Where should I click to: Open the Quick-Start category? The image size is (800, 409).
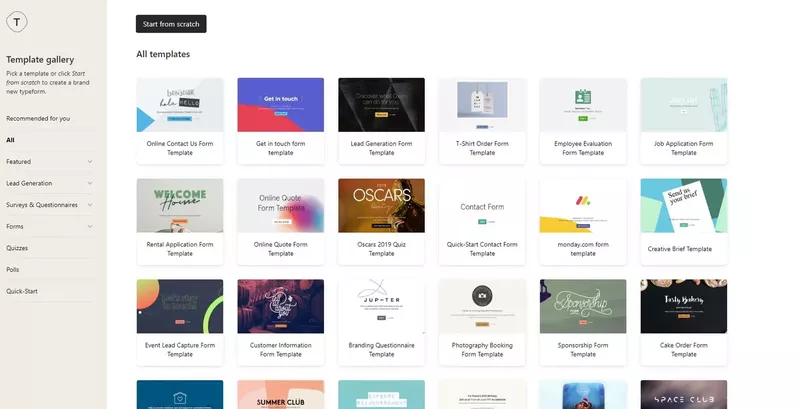point(22,292)
